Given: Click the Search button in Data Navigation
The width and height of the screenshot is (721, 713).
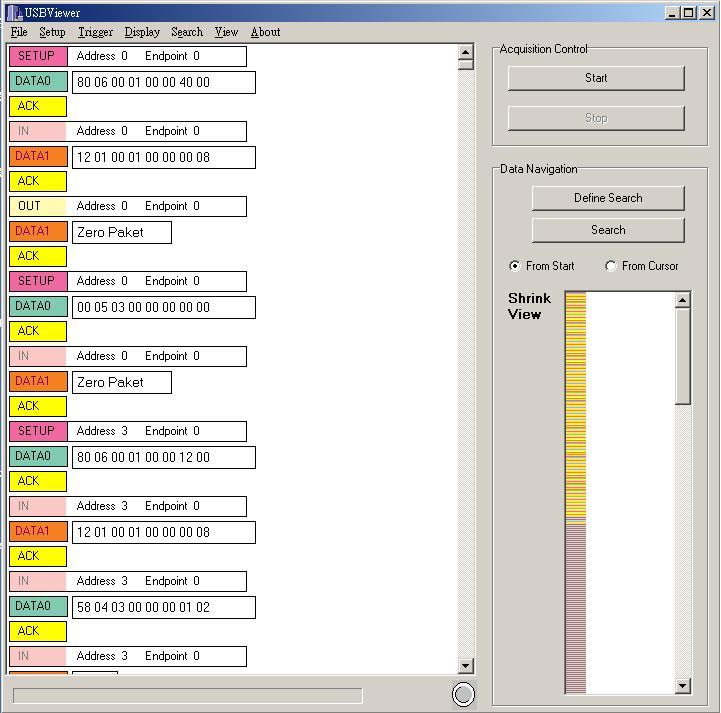Looking at the screenshot, I should pos(608,230).
